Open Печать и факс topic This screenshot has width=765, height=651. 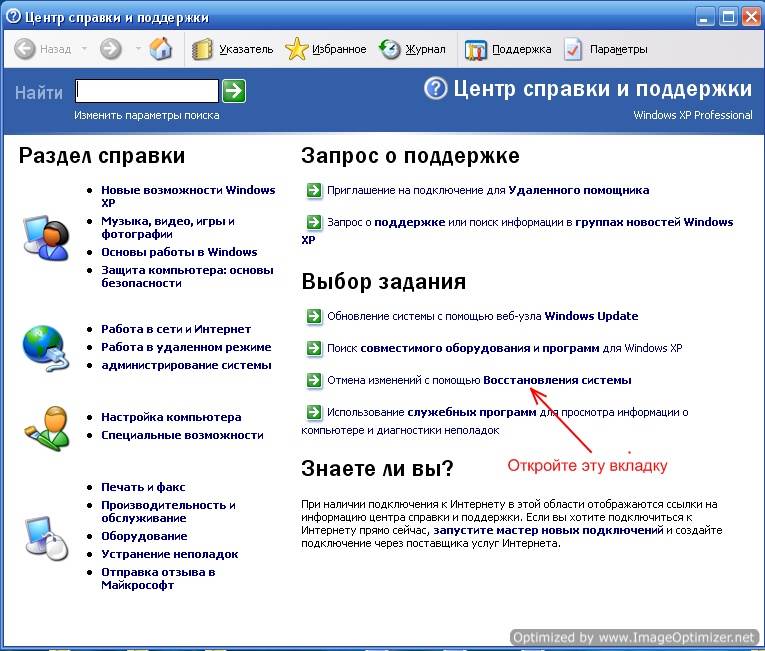(143, 487)
